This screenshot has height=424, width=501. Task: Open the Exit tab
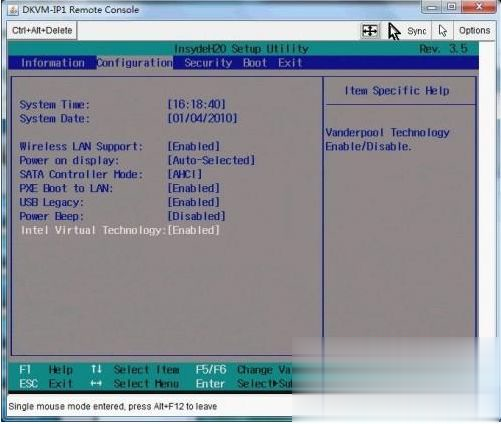(290, 63)
